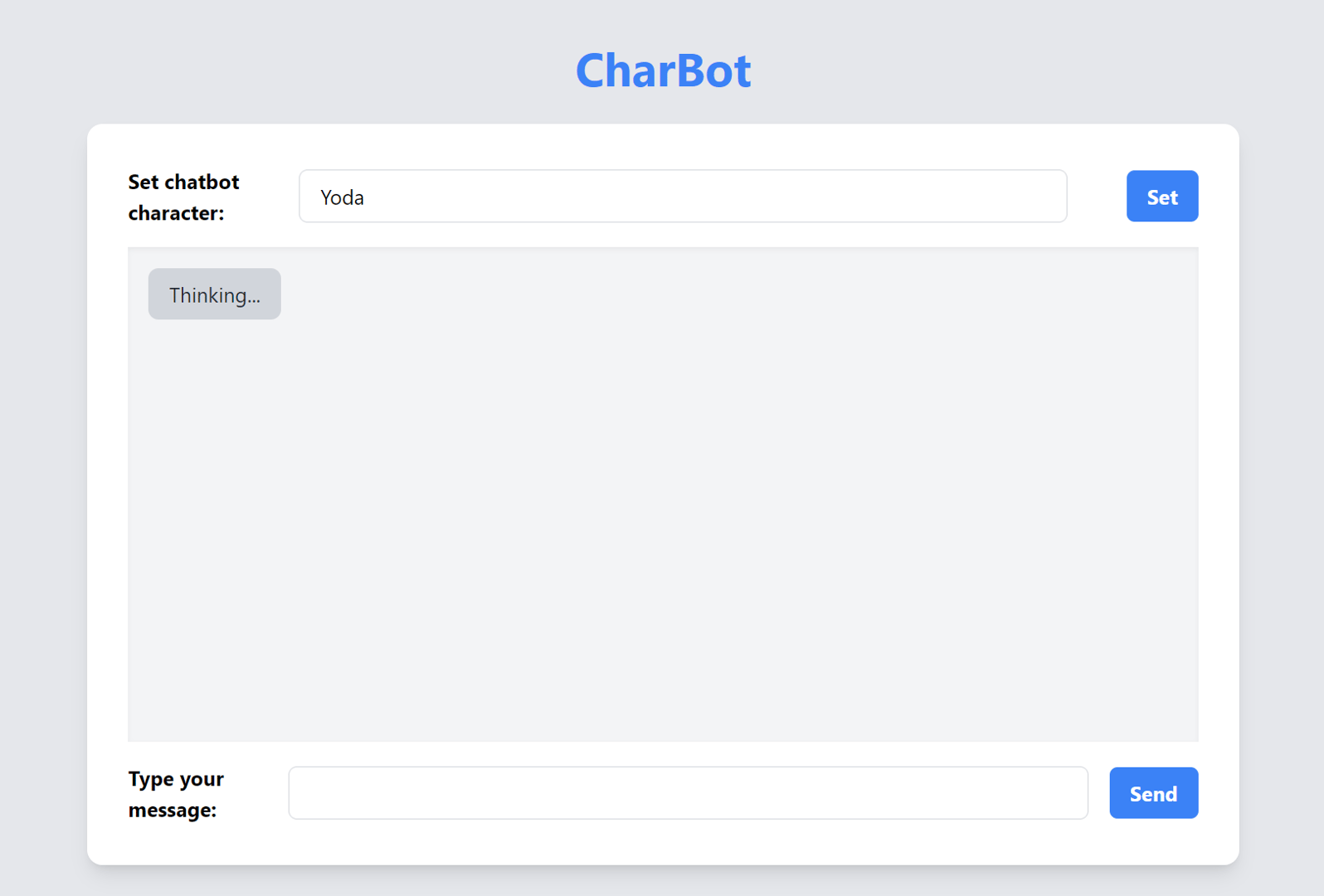Click the empty chat history area

(663, 514)
